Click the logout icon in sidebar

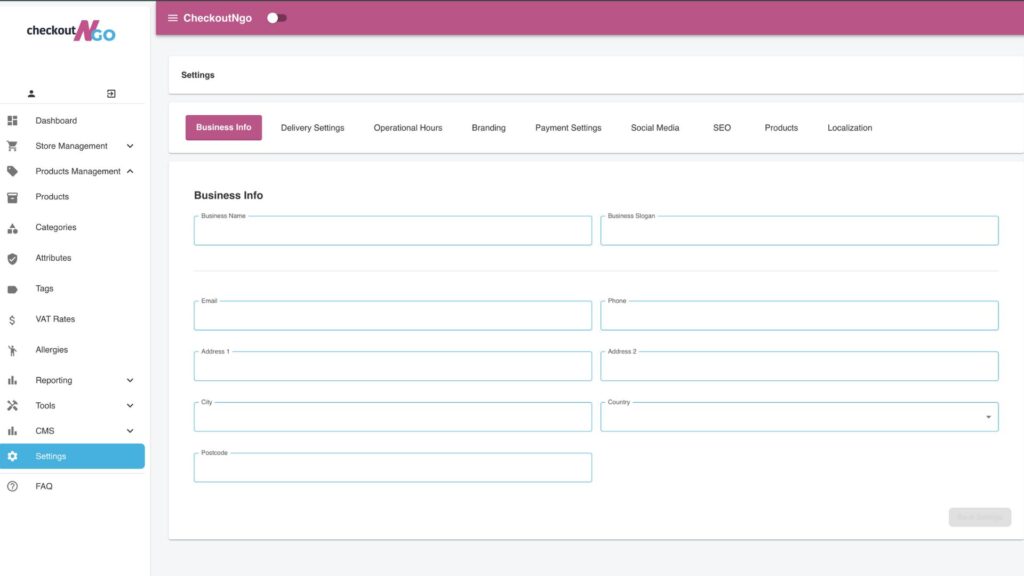click(111, 94)
